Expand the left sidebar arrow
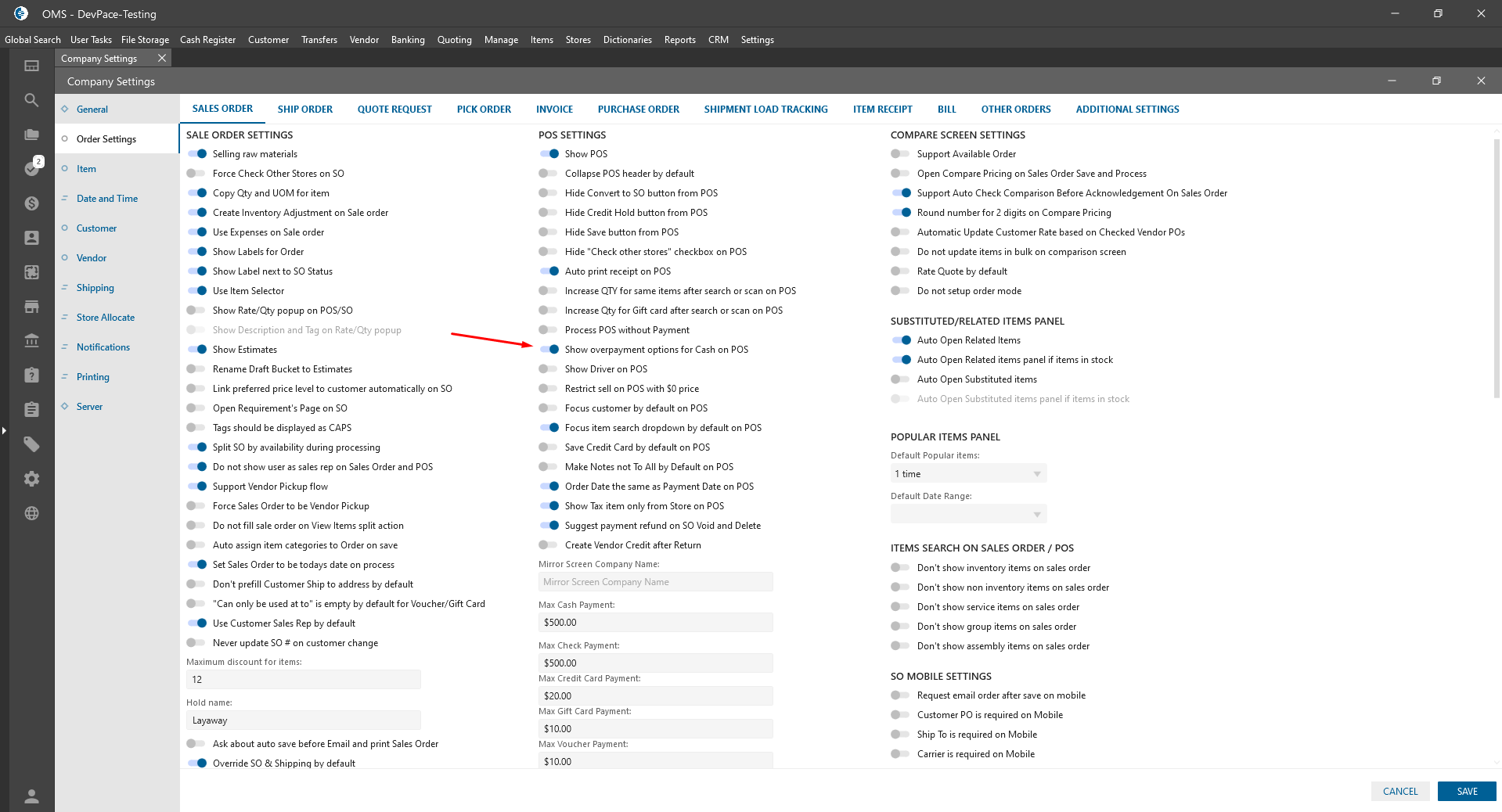1502x812 pixels. [x=4, y=430]
